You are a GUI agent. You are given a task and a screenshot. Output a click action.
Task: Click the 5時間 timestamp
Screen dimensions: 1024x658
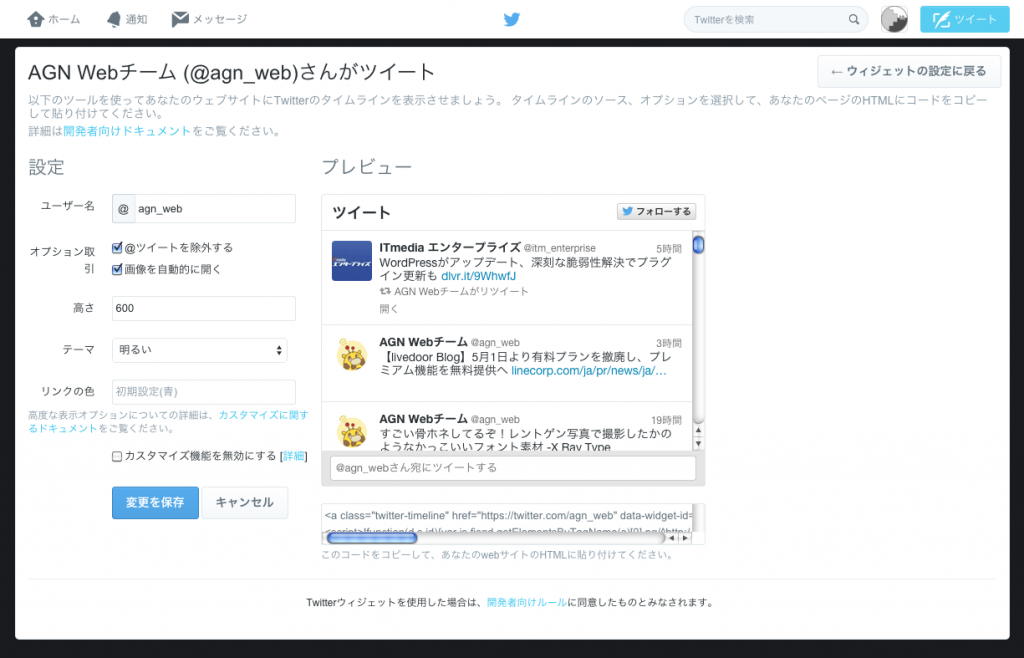[x=669, y=249]
